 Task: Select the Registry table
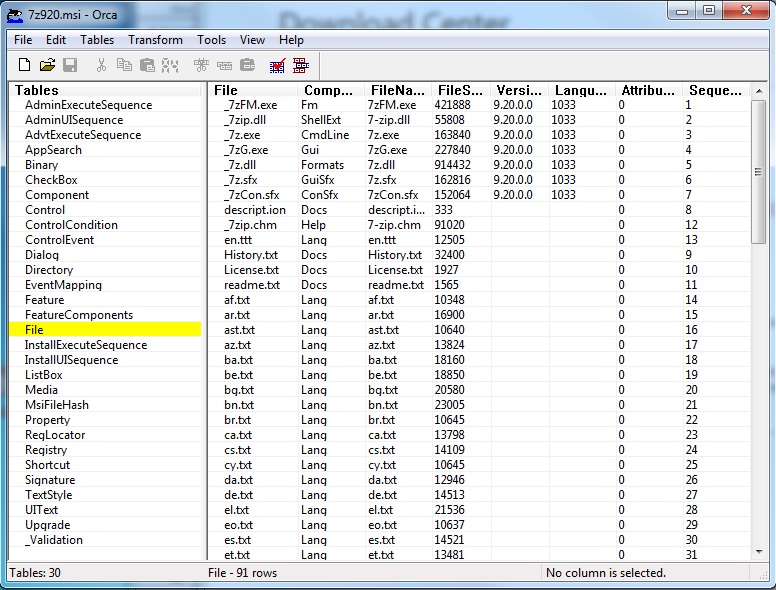46,450
